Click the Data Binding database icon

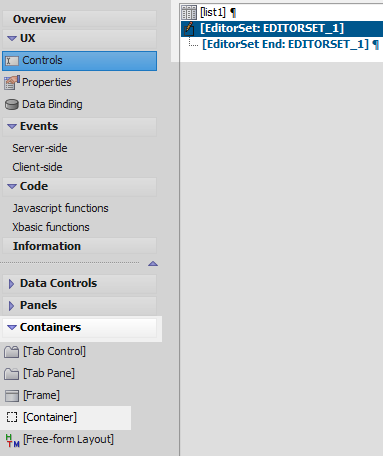(x=12, y=105)
